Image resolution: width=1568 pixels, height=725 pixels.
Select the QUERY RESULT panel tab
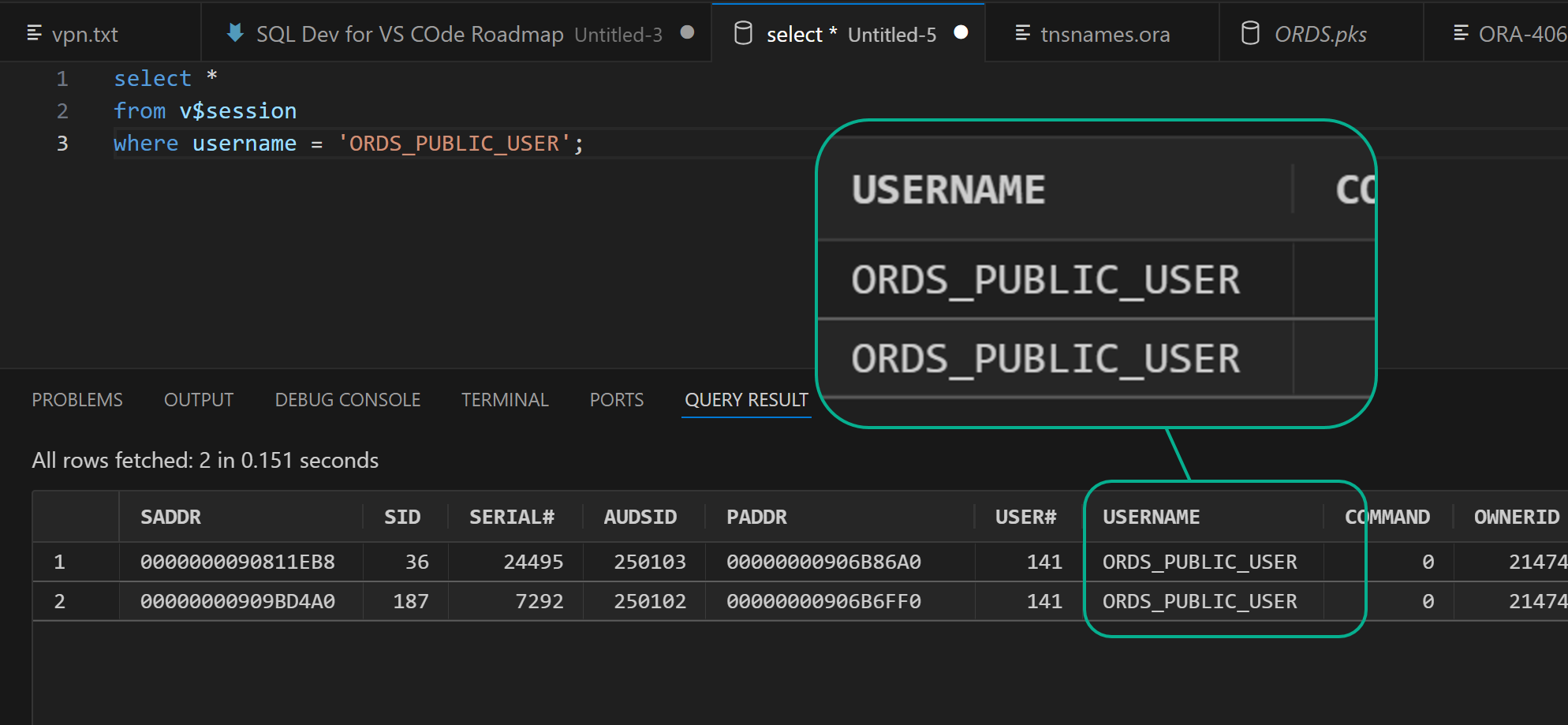tap(746, 400)
